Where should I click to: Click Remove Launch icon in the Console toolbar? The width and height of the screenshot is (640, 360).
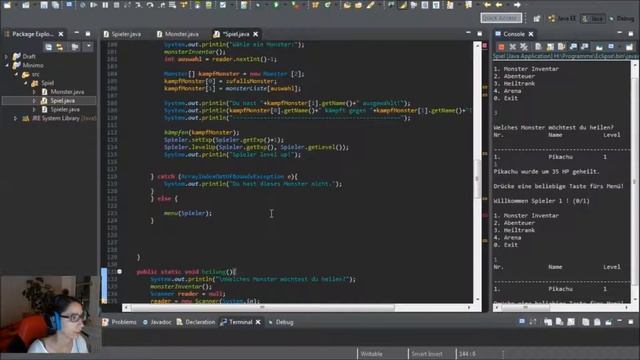tap(513, 47)
